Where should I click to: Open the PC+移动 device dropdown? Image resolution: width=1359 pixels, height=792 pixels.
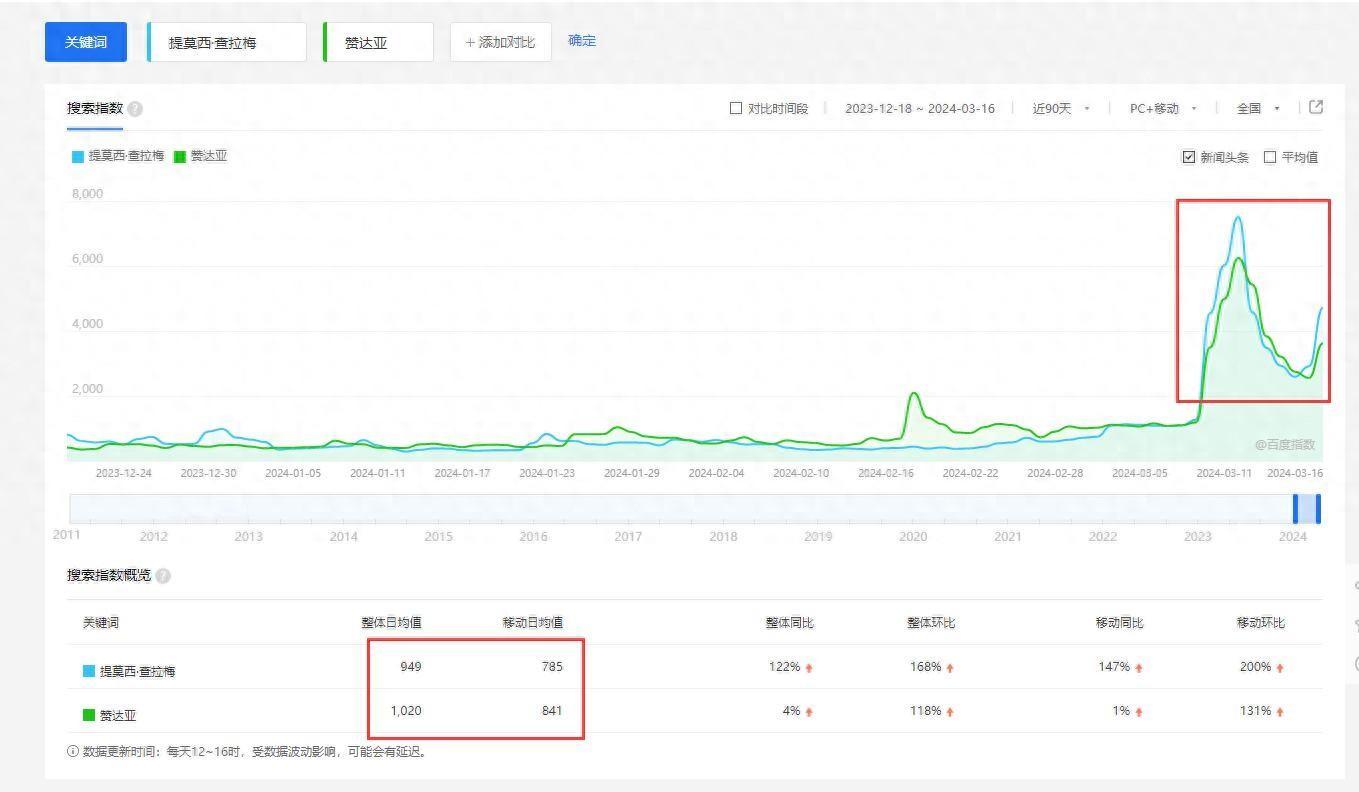tap(1162, 108)
